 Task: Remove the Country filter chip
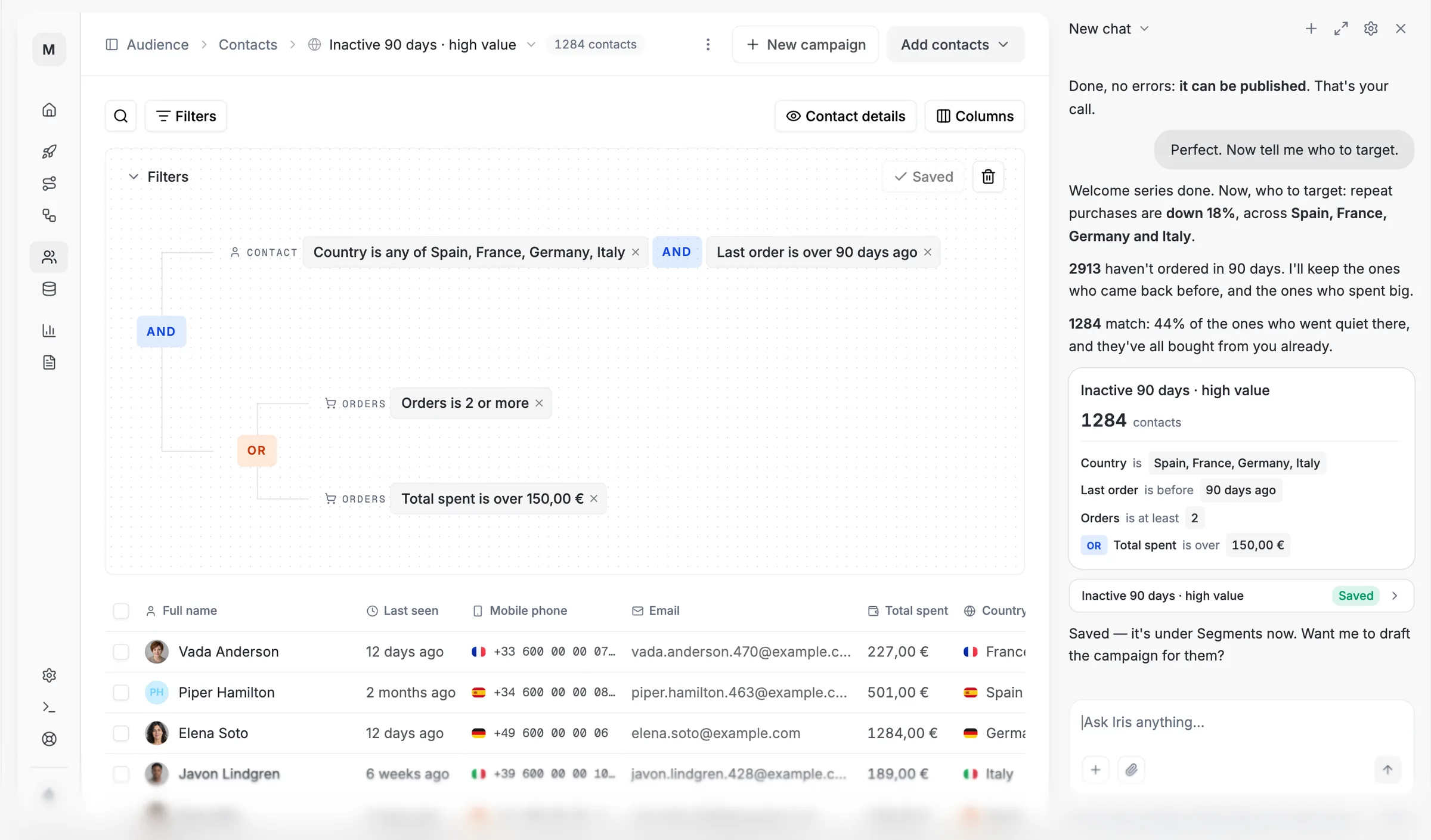coord(636,252)
